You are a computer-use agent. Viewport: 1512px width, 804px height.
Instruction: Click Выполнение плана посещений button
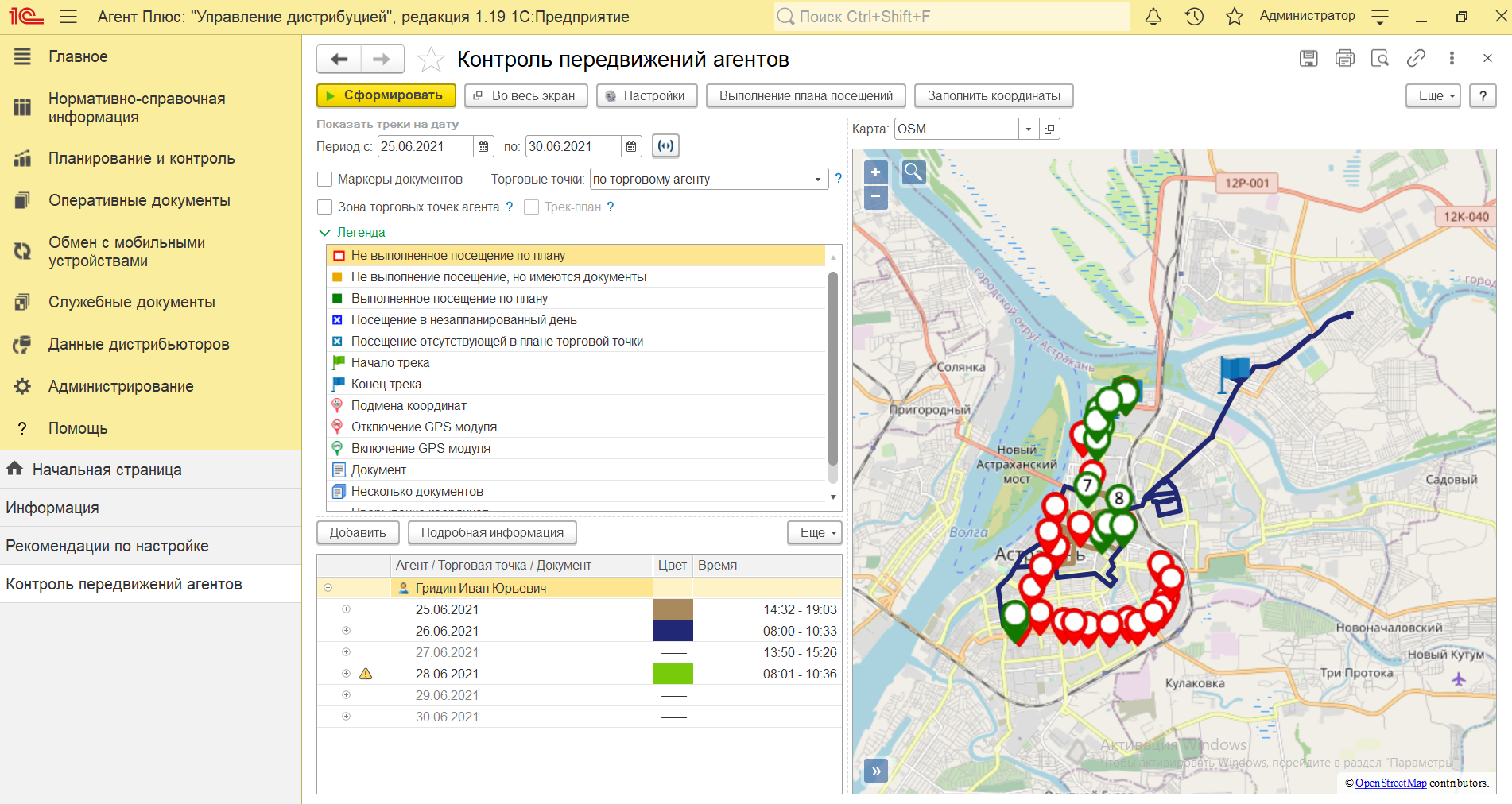point(806,96)
